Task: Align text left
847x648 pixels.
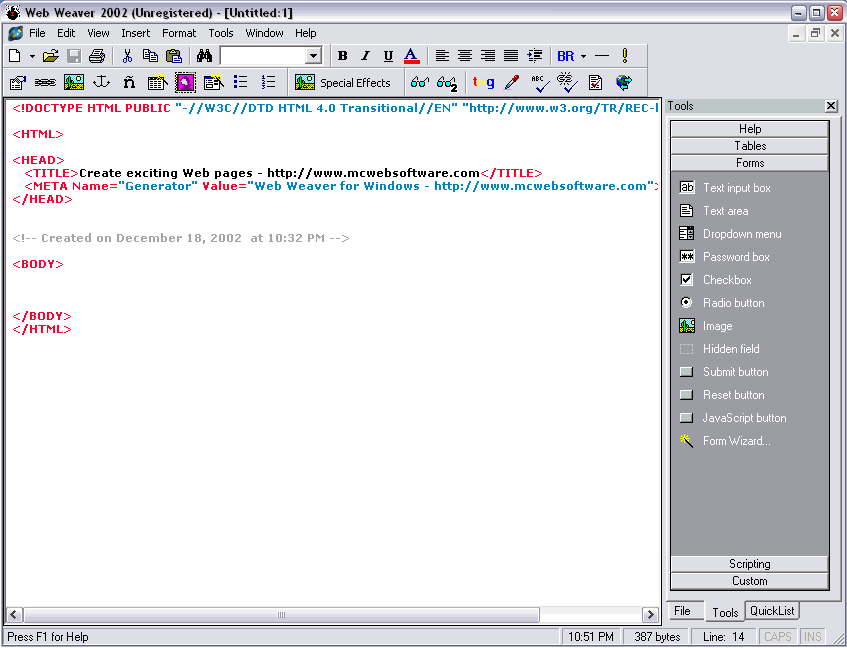Action: coord(442,56)
